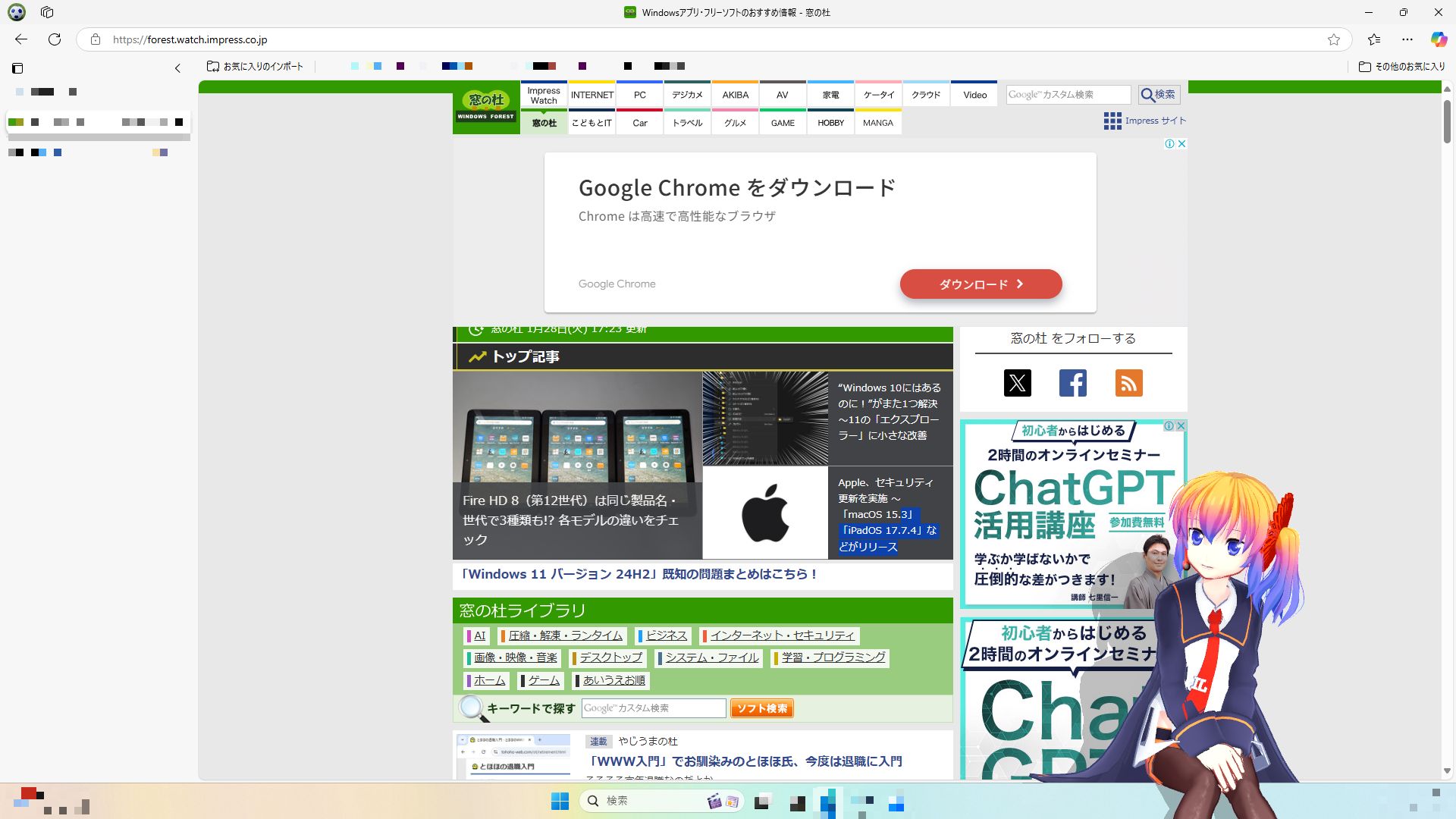This screenshot has height=819, width=1456.
Task: Click the Google カスタム検索 input field
Action: pos(1068,94)
